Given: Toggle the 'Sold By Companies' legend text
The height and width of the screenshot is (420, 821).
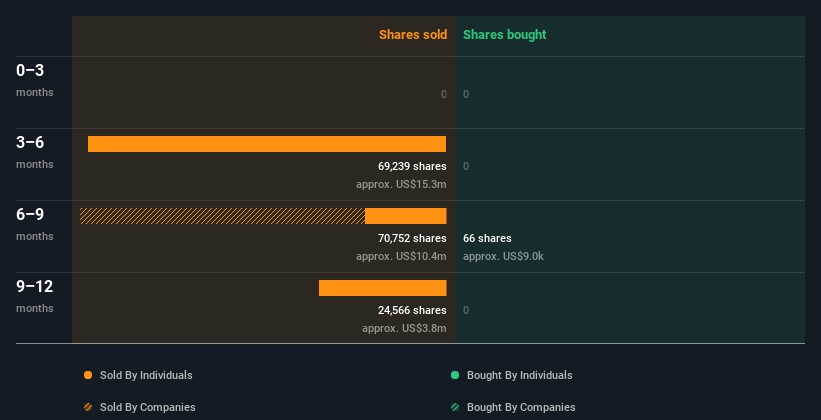Looking at the screenshot, I should coord(147,408).
